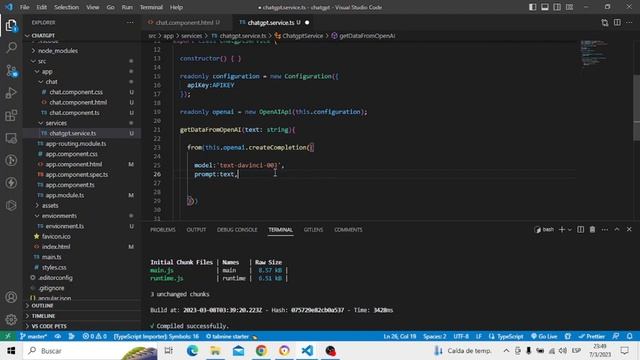Open Windows Start menu
The width and height of the screenshot is (640, 360).
tap(11, 351)
